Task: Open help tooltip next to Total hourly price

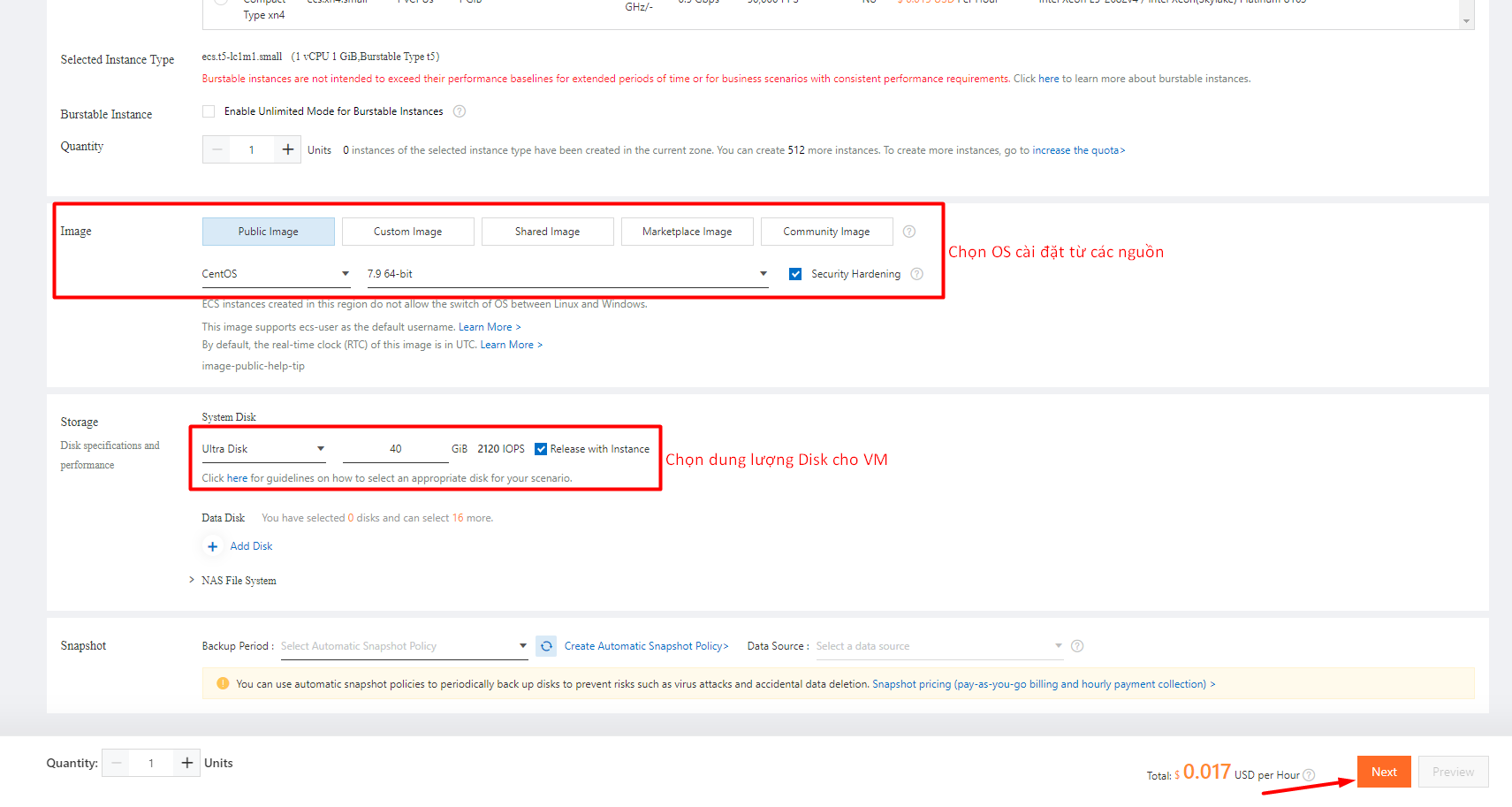Action: [1308, 775]
